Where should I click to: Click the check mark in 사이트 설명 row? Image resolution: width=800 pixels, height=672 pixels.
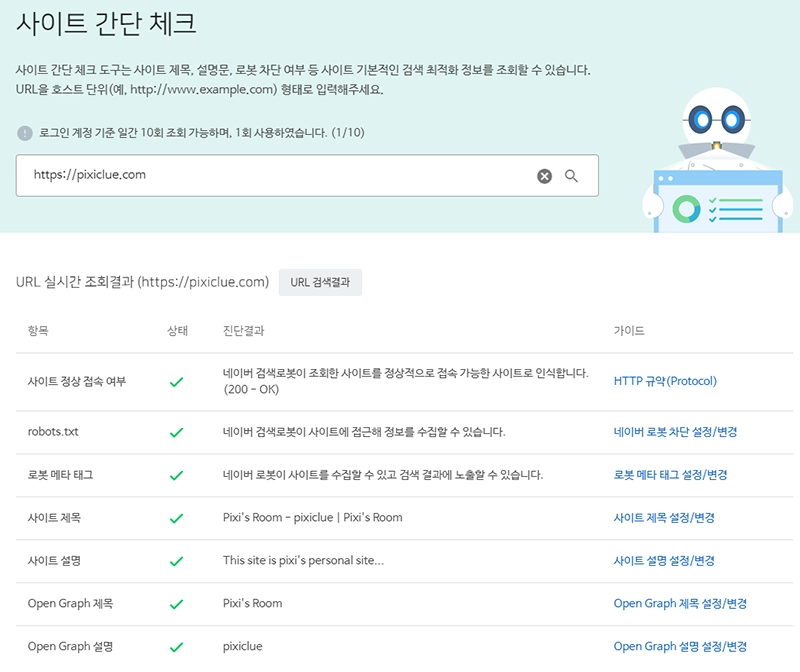click(177, 561)
